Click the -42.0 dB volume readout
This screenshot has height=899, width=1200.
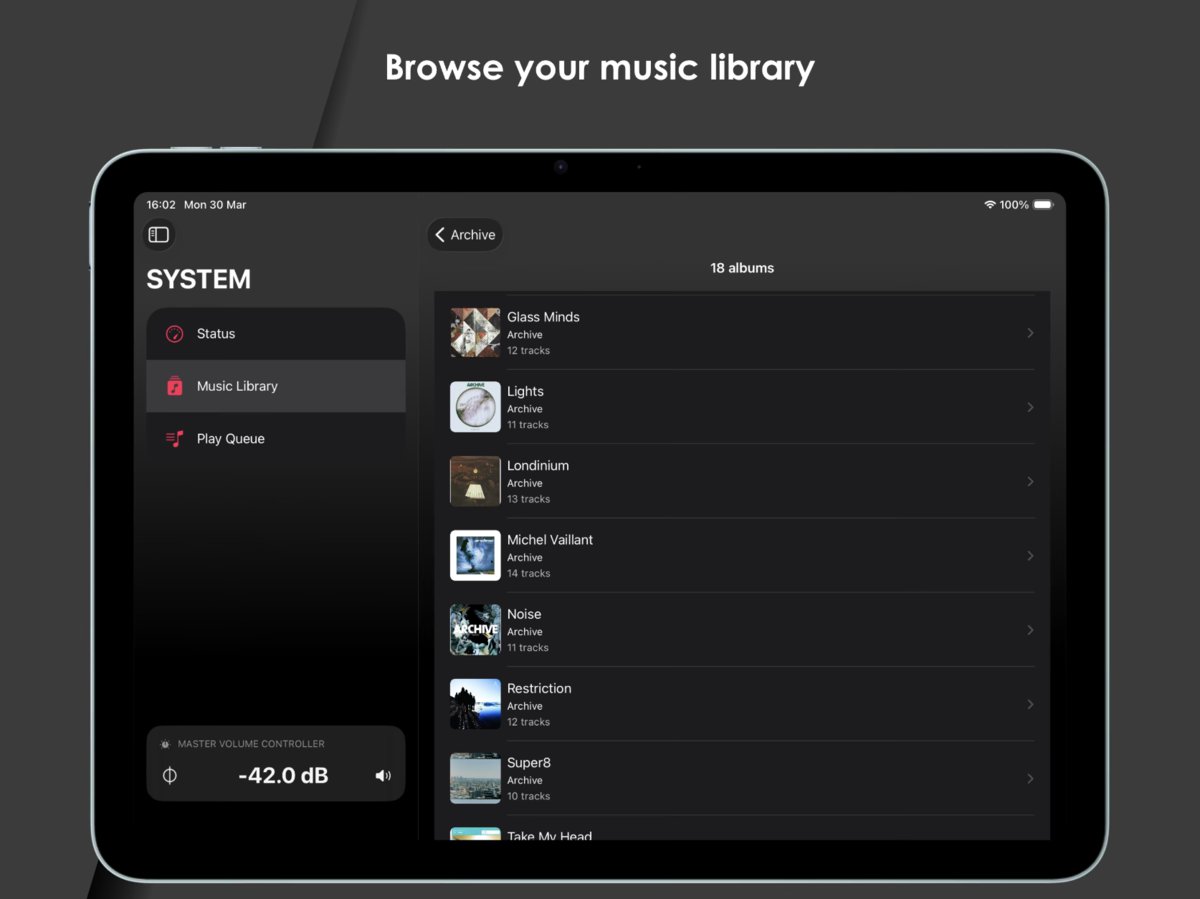(x=283, y=776)
